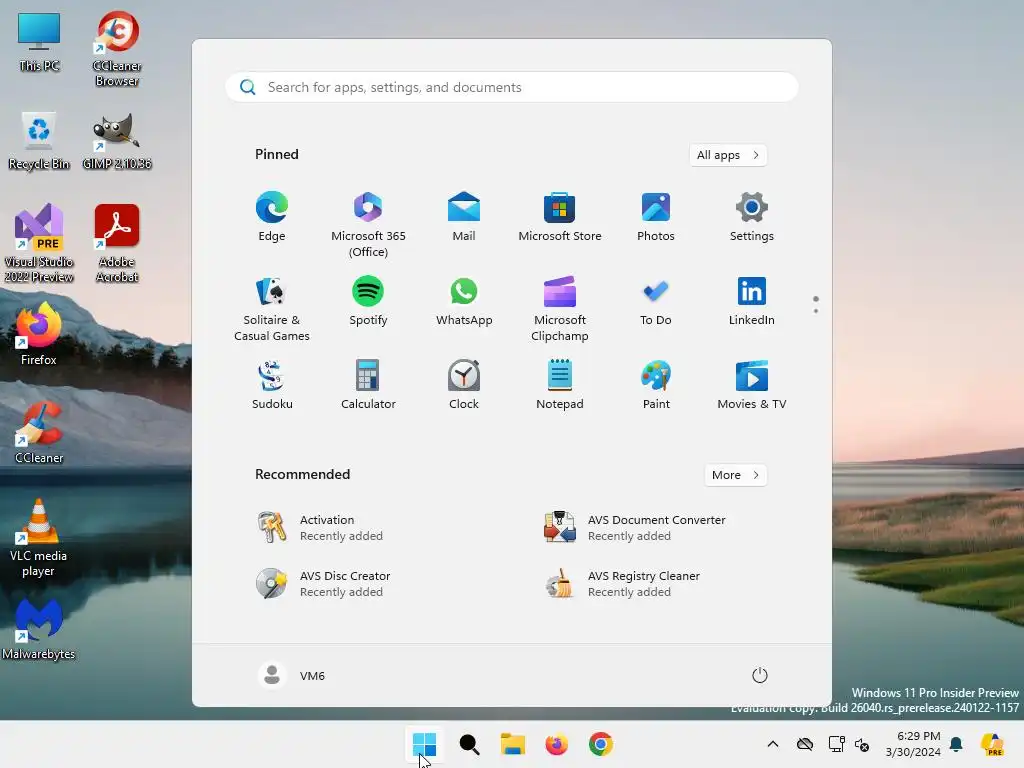Screen dimensions: 1024x768
Task: Open Spotify
Action: click(368, 301)
